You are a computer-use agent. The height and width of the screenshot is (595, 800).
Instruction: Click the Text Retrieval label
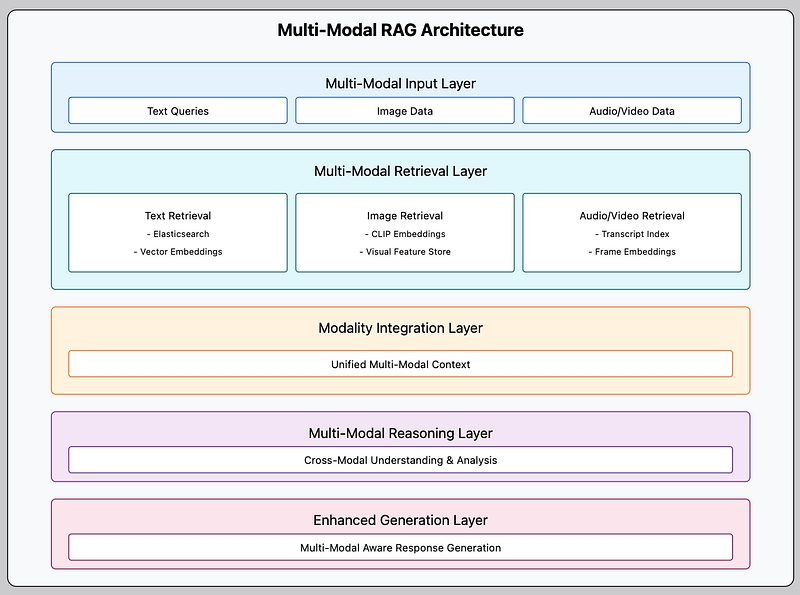[x=178, y=216]
